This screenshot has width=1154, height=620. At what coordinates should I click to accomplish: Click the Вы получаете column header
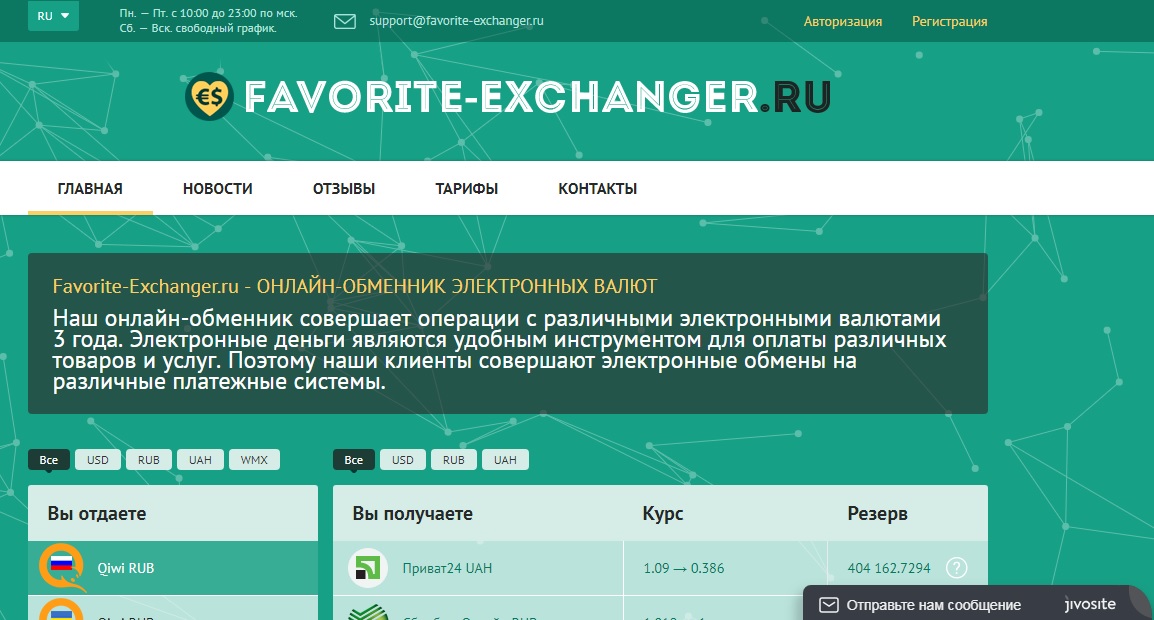pyautogui.click(x=412, y=513)
